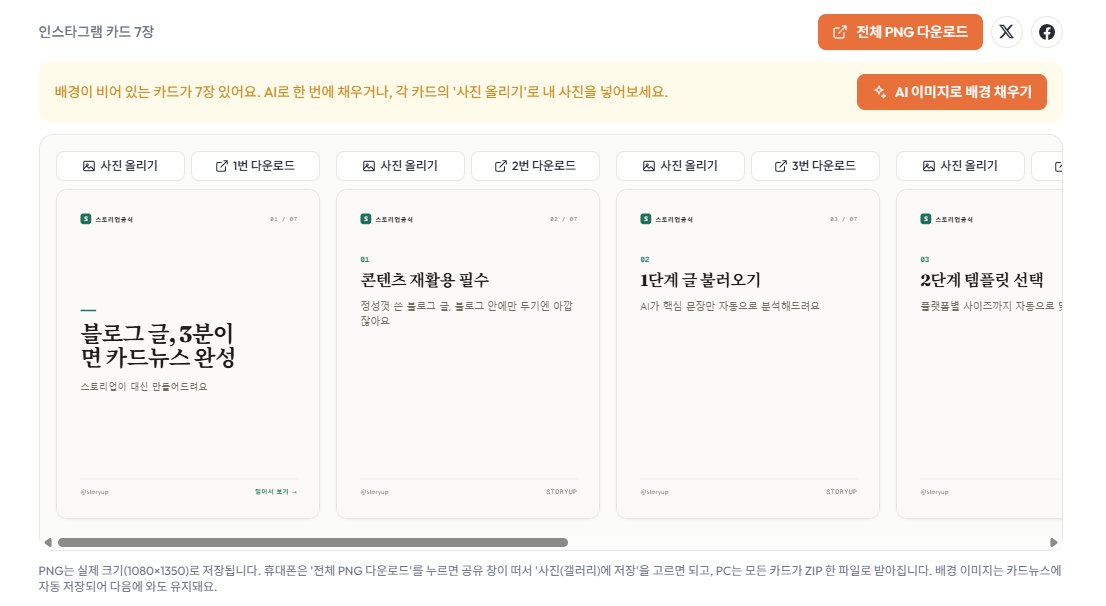1106x606 pixels.
Task: Click AI 이미지로 배경 채우기 button
Action: (x=952, y=92)
